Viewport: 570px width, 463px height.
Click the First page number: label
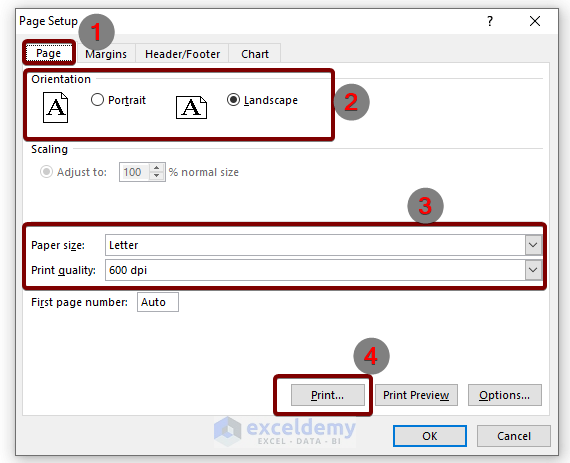[79, 302]
